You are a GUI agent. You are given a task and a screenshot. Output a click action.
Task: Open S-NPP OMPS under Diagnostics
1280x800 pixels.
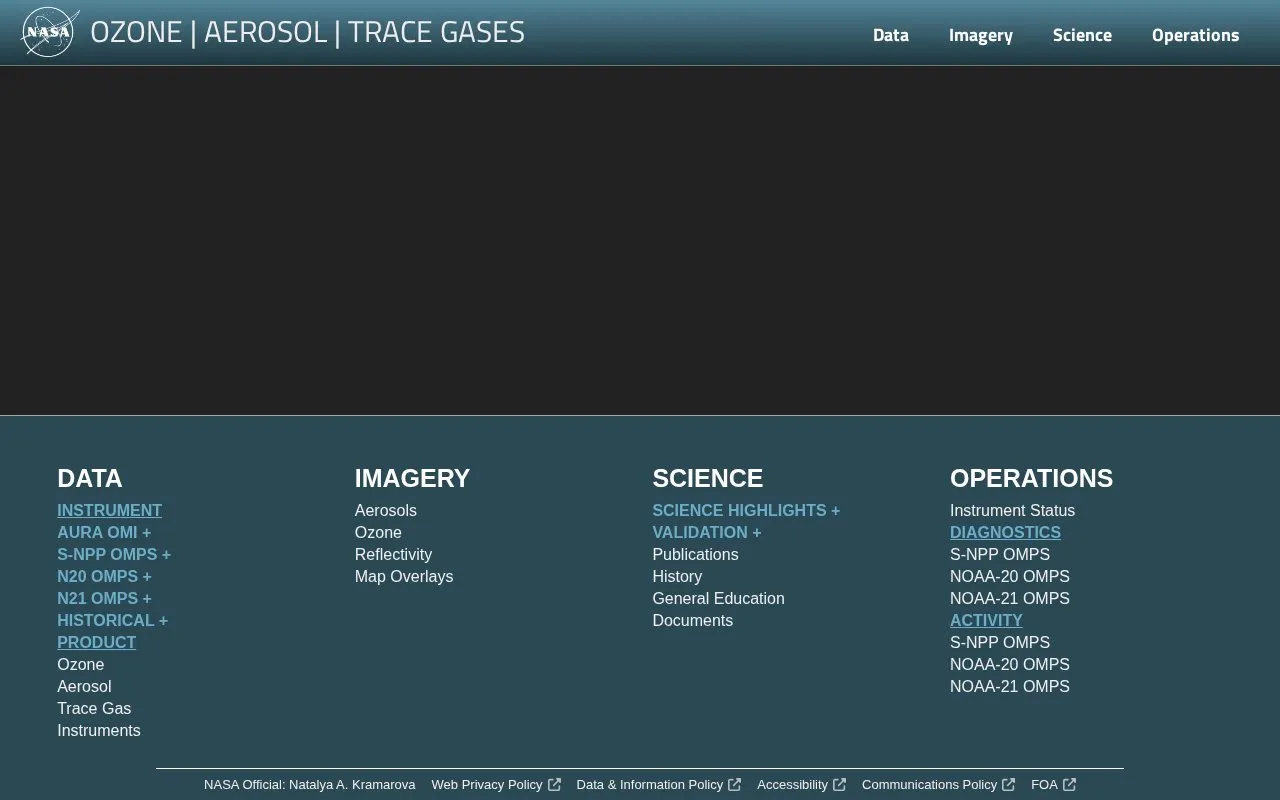click(x=1000, y=555)
